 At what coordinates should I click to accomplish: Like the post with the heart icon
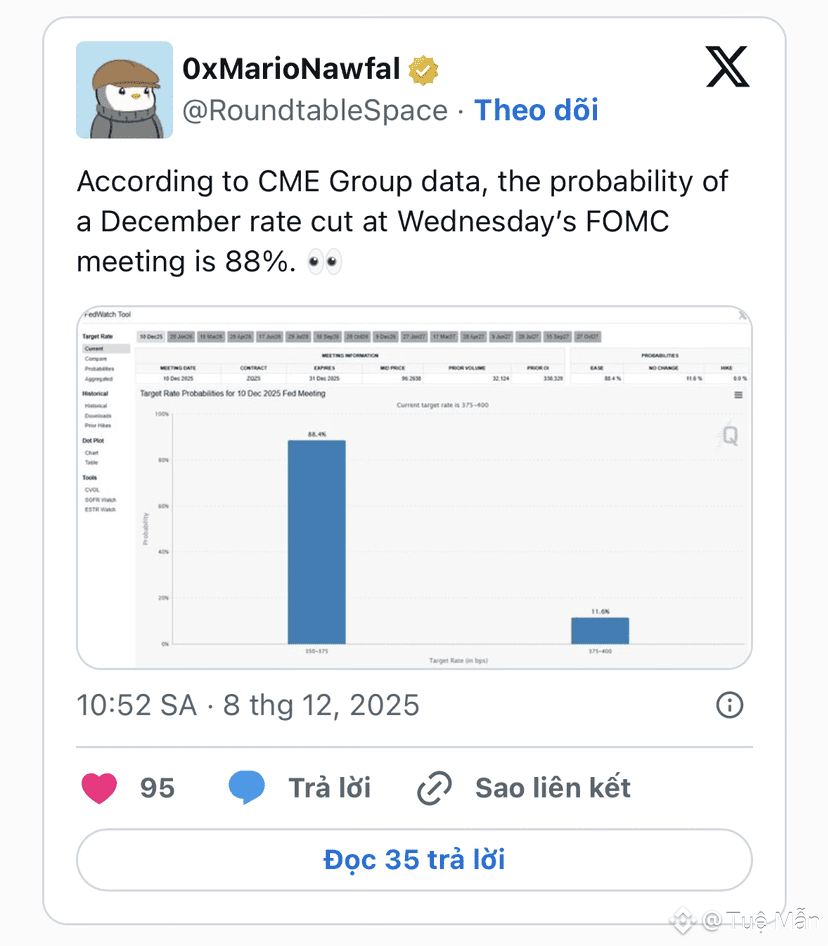coord(99,788)
